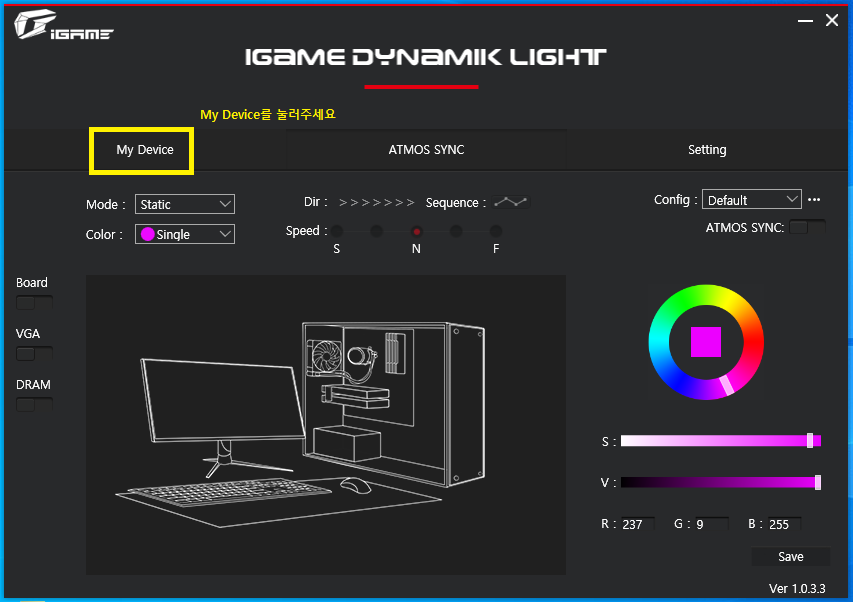Click the B value field showing 255
853x602 pixels.
pos(784,524)
